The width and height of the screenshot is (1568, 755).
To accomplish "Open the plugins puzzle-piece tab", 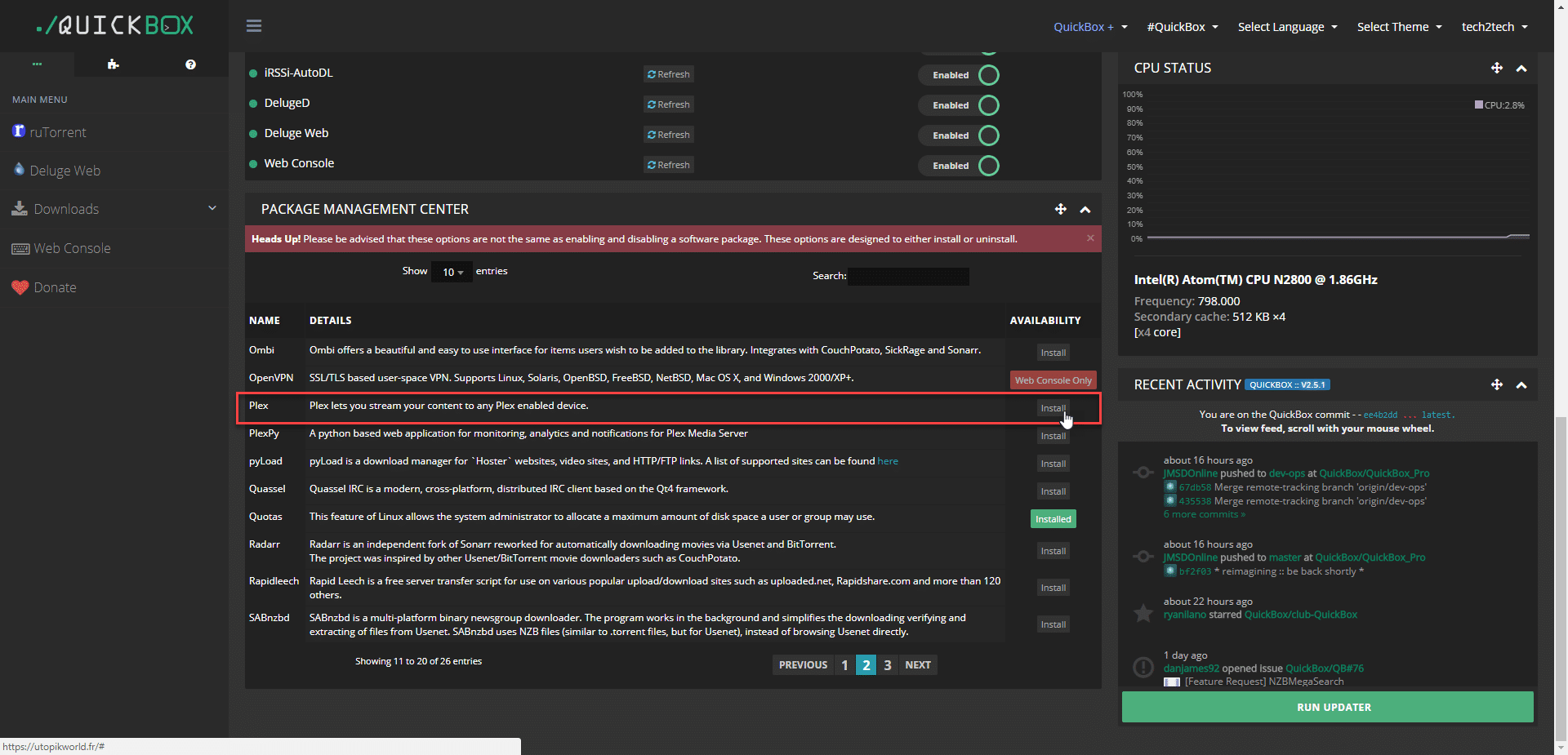I will click(x=113, y=64).
